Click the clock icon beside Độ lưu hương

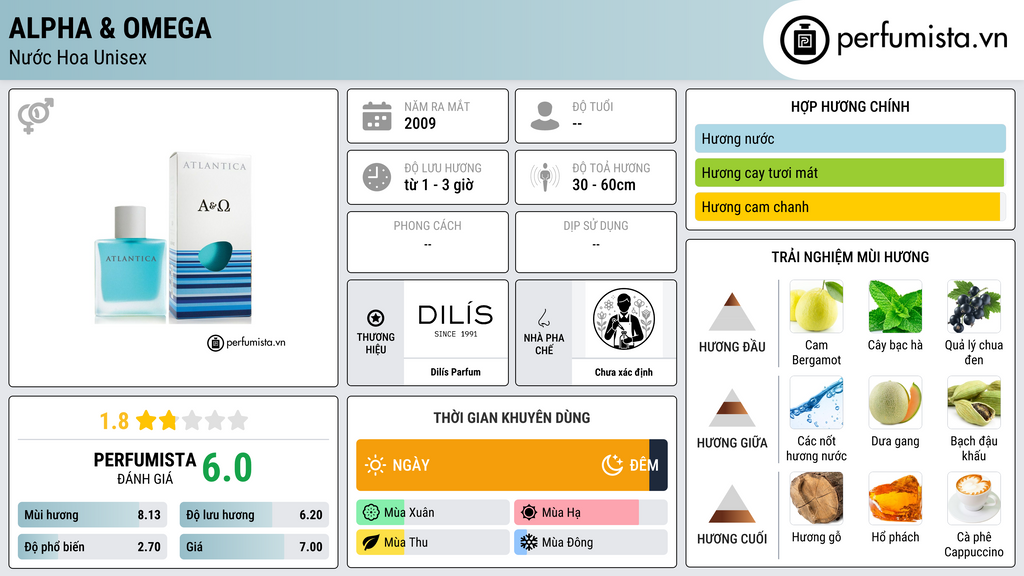pos(377,177)
